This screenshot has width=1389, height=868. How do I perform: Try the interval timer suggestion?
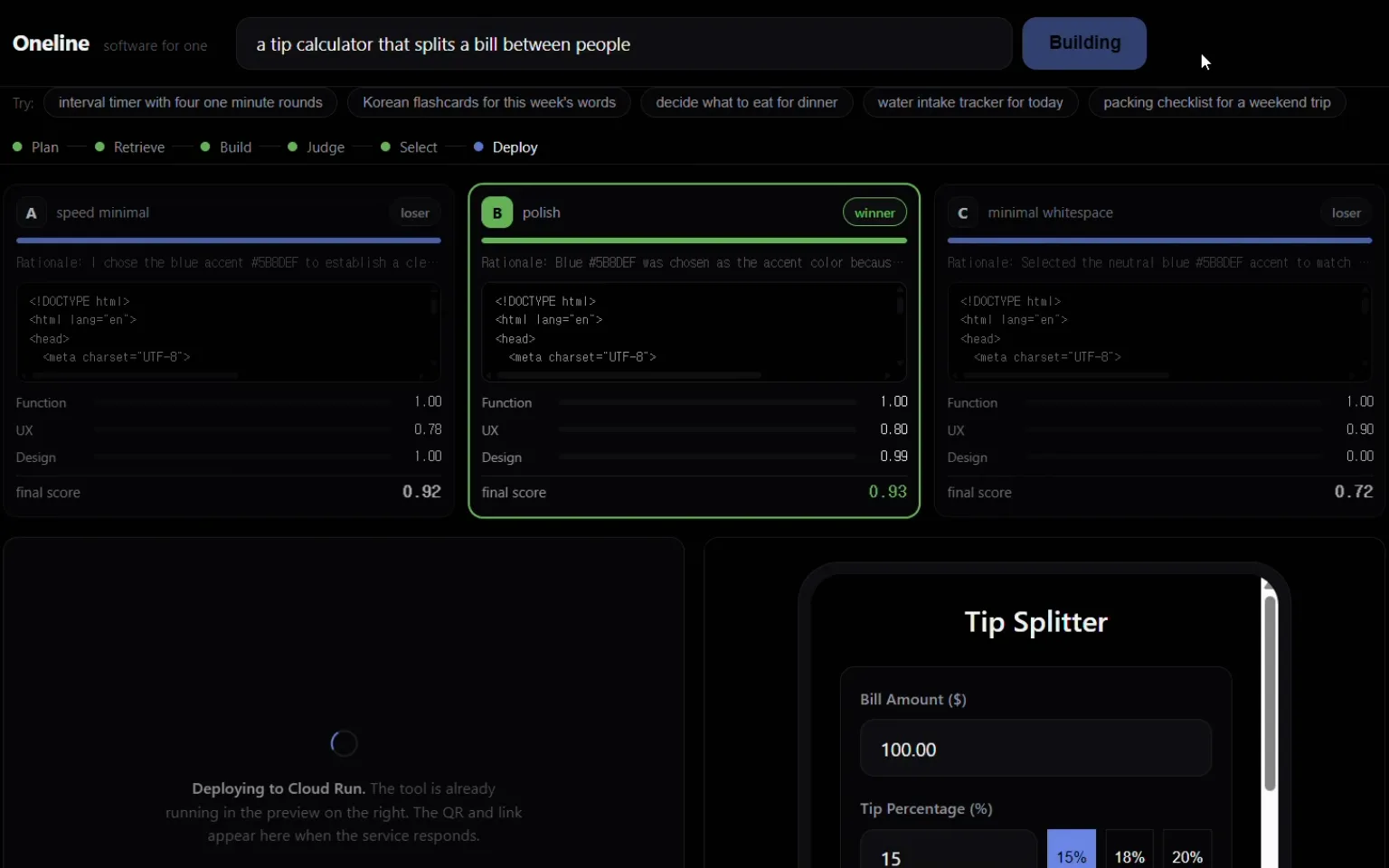190,102
